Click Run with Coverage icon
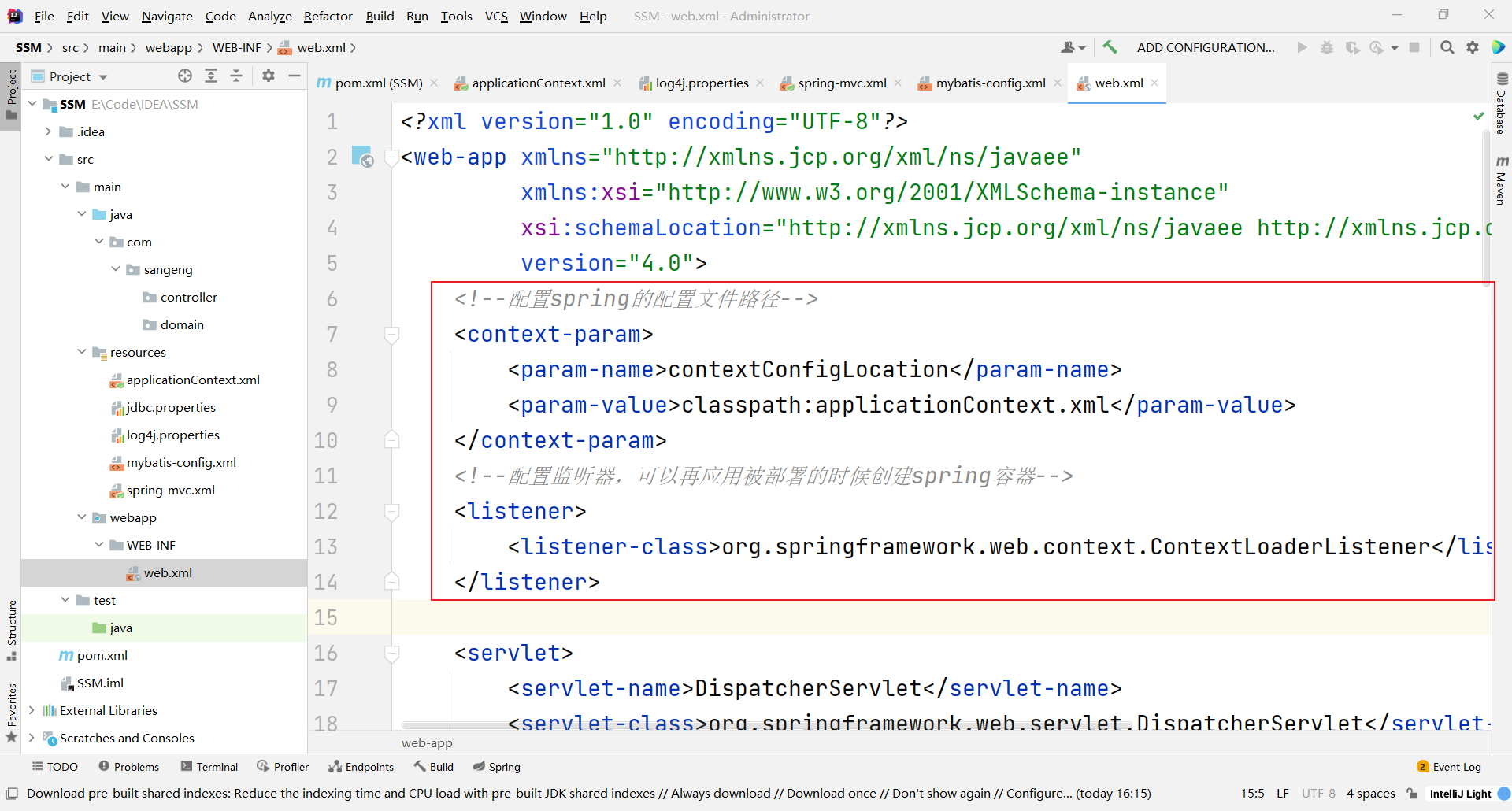This screenshot has height=811, width=1512. click(x=1353, y=47)
